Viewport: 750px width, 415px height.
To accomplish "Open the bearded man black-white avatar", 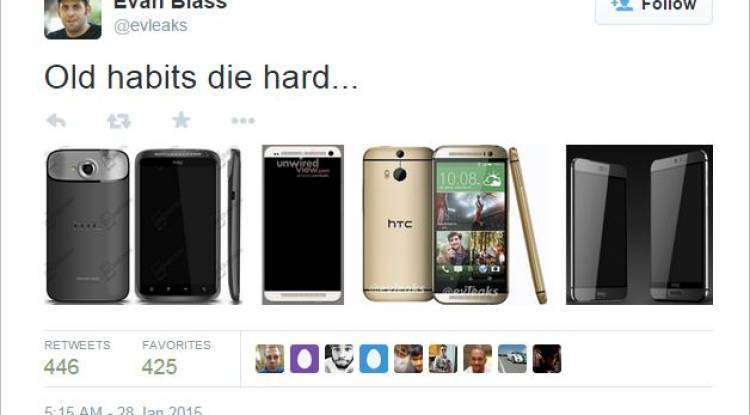I will pyautogui.click(x=339, y=359).
